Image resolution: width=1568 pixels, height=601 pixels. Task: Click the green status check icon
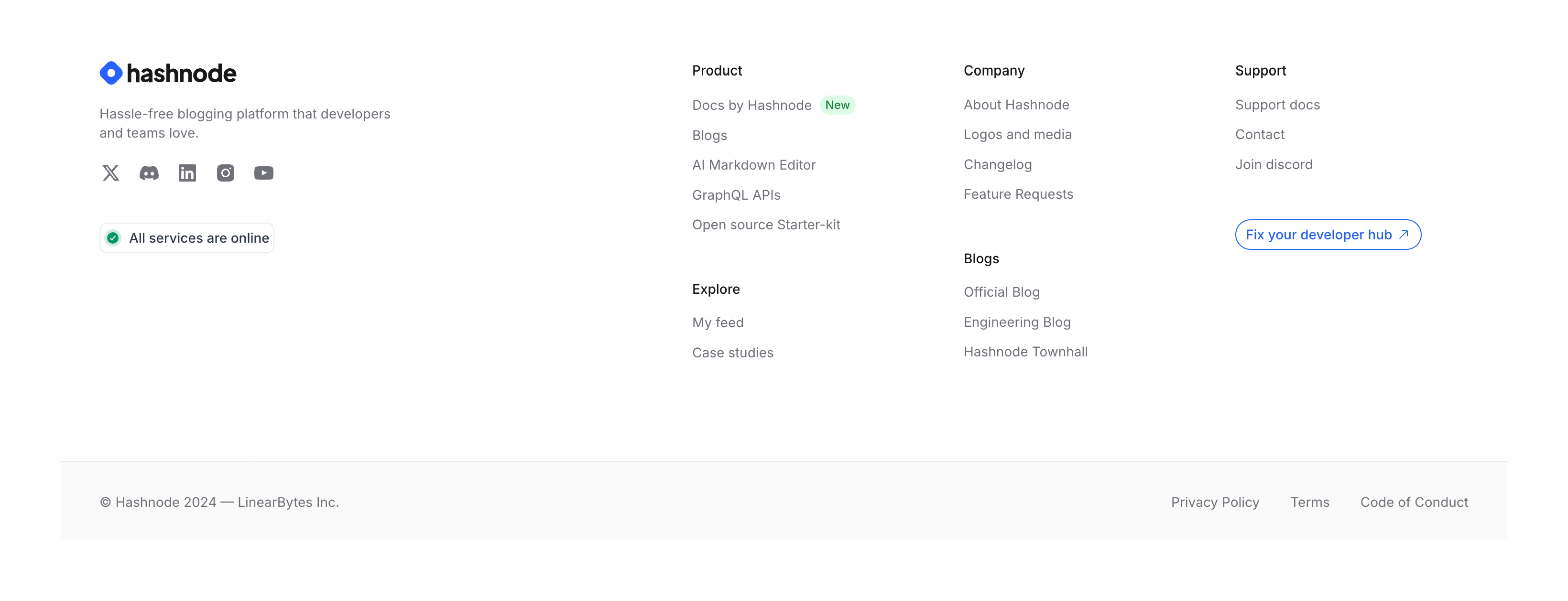pyautogui.click(x=113, y=238)
